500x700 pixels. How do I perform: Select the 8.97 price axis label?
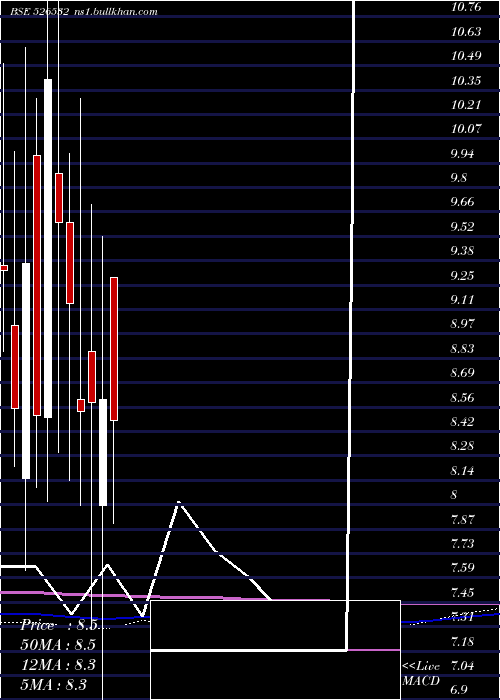pyautogui.click(x=462, y=324)
